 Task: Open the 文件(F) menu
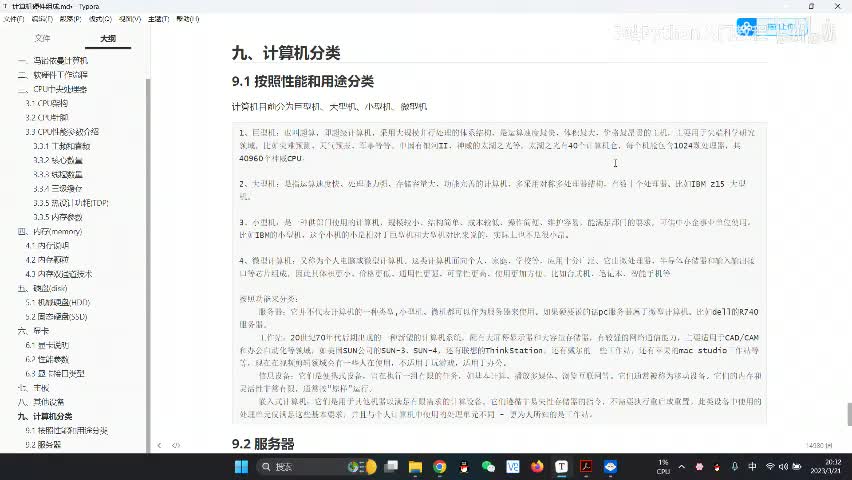[x=14, y=19]
